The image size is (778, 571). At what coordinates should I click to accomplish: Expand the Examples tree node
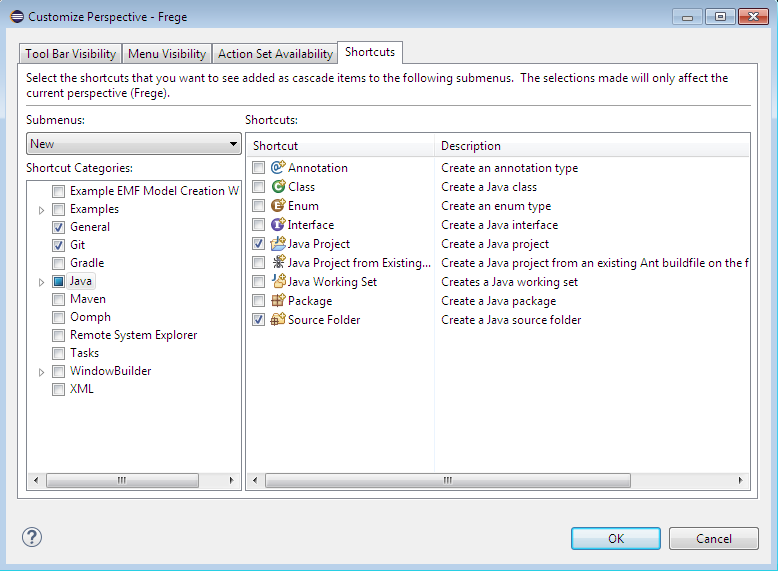coord(41,210)
